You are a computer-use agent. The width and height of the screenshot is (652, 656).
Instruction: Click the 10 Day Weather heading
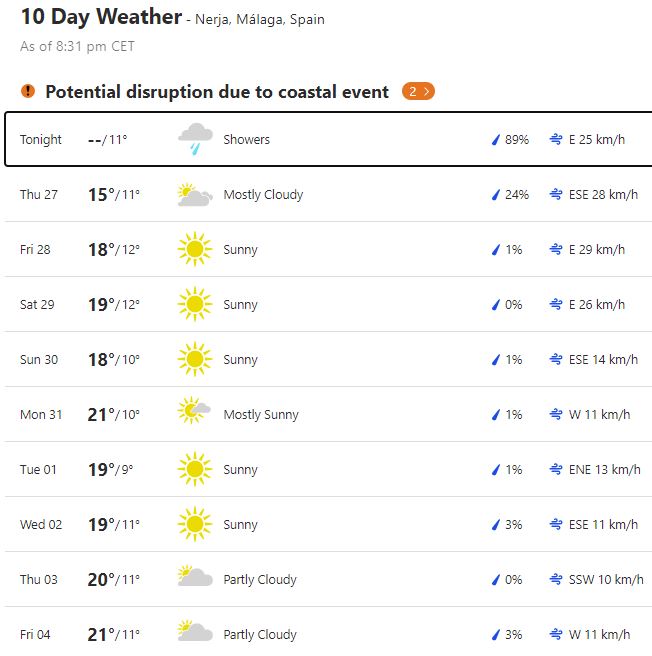pyautogui.click(x=101, y=17)
